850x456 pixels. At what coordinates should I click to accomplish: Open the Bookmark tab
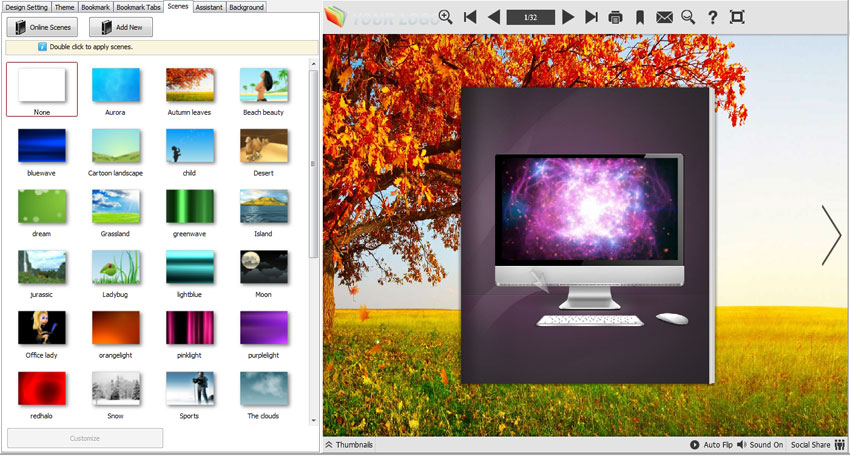coord(95,7)
